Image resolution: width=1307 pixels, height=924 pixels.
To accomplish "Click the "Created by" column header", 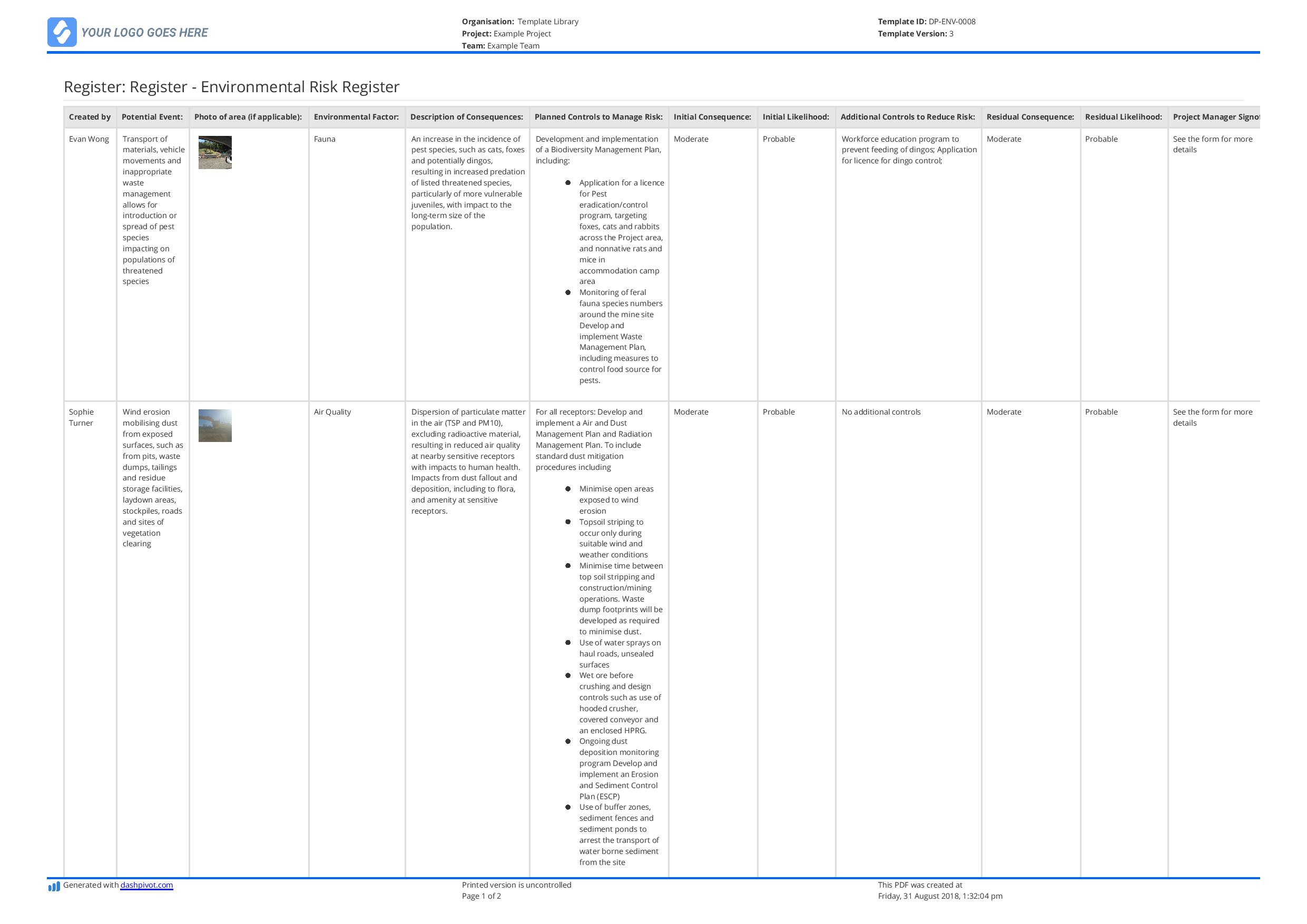I will [x=90, y=117].
